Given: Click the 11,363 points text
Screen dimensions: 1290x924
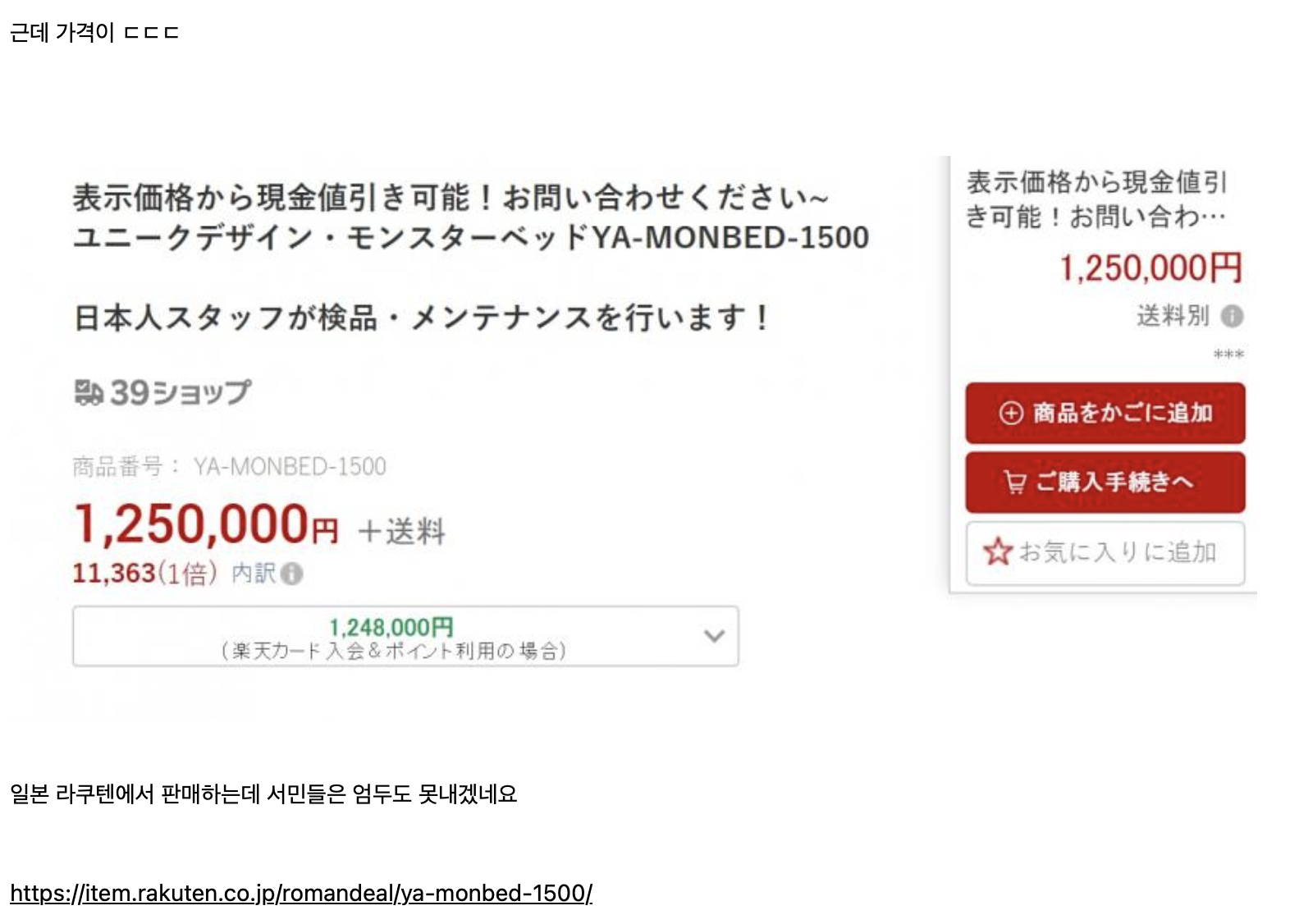Looking at the screenshot, I should [114, 573].
